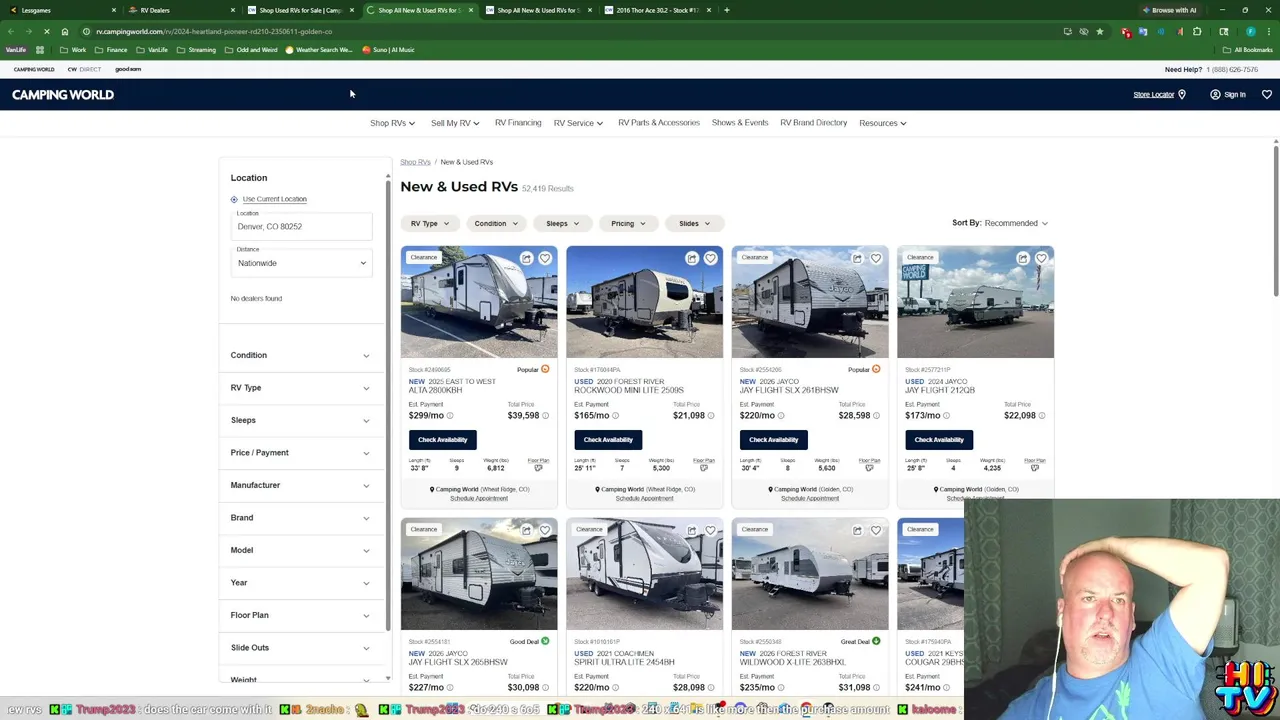Image resolution: width=1280 pixels, height=720 pixels.
Task: Favorite the Jay Flight SLX 265BHSW listing
Action: pos(545,530)
